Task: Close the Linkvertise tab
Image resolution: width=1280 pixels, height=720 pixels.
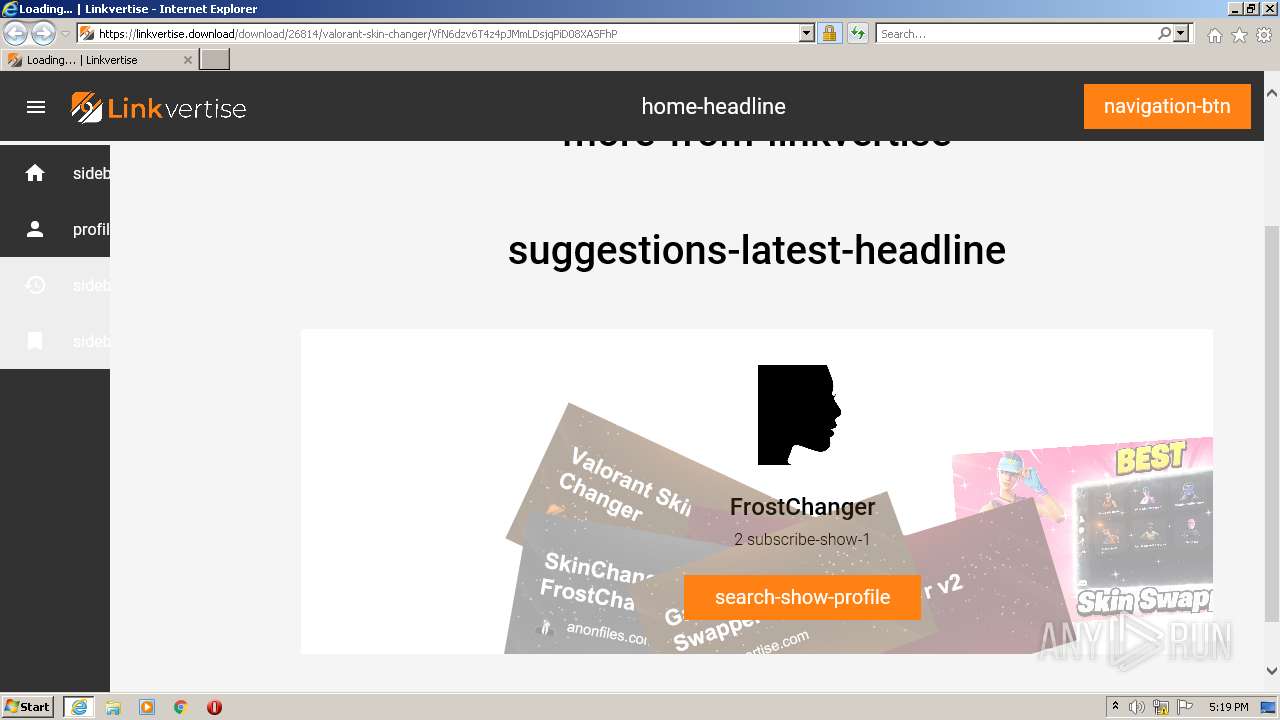Action: click(187, 60)
